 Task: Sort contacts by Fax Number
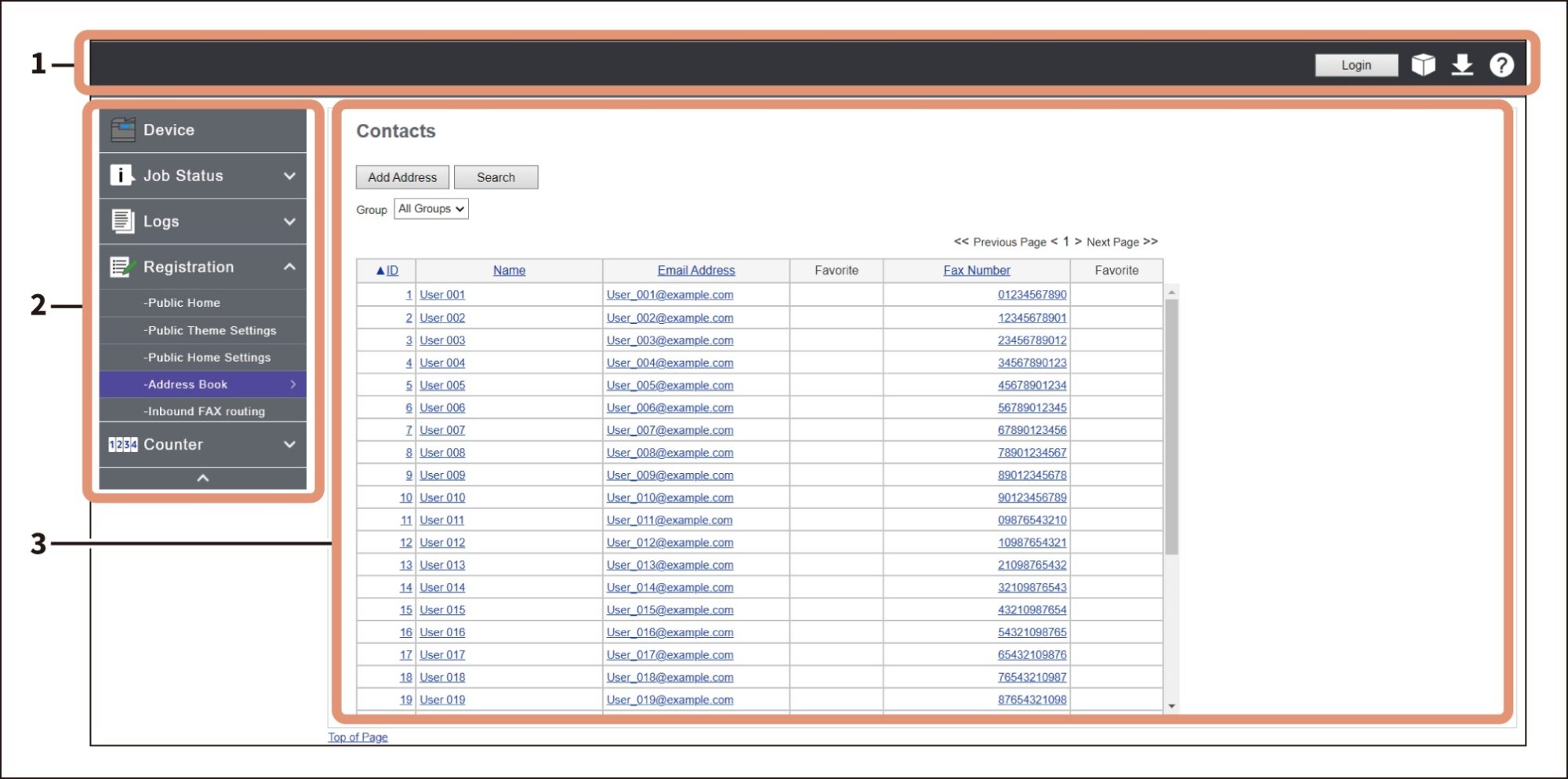click(975, 270)
